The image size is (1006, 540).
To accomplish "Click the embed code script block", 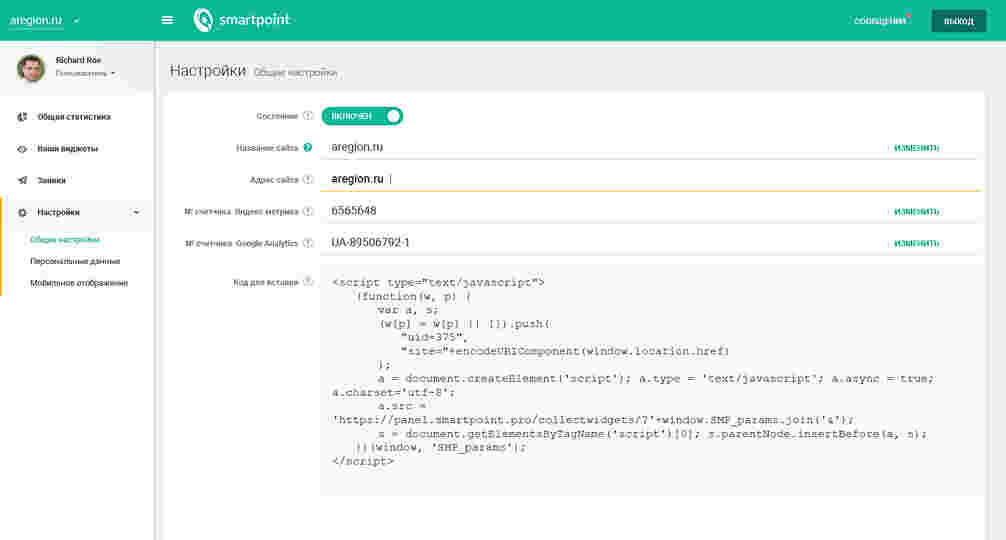I will coord(652,380).
